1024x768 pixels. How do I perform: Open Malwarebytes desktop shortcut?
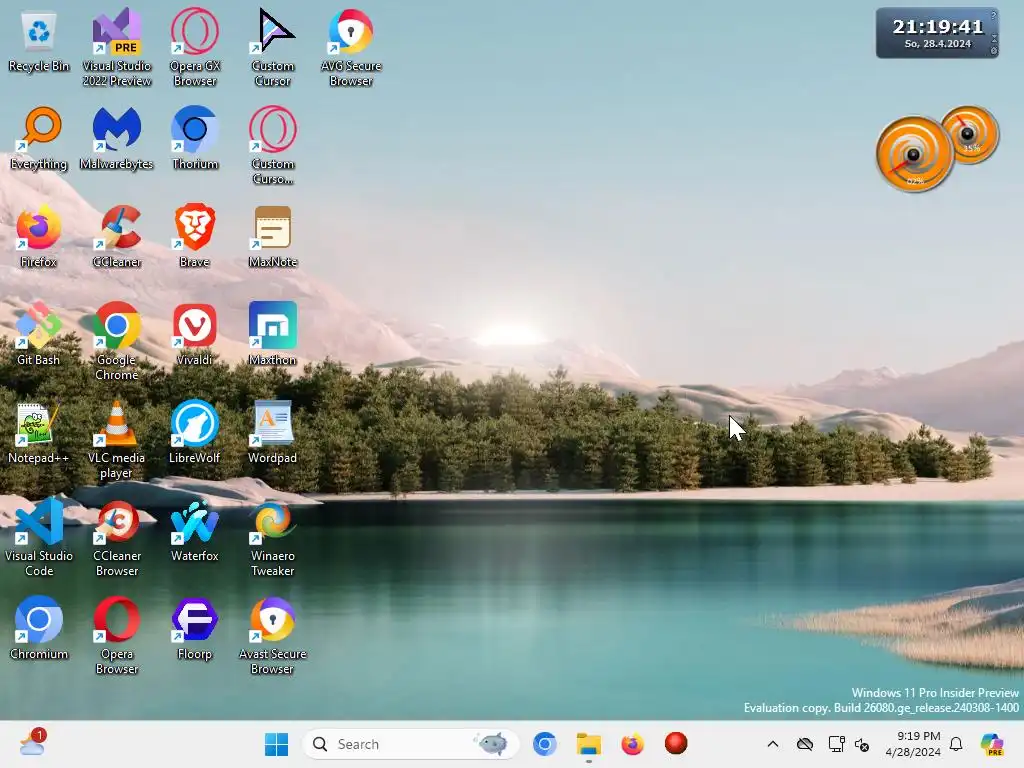click(x=117, y=138)
